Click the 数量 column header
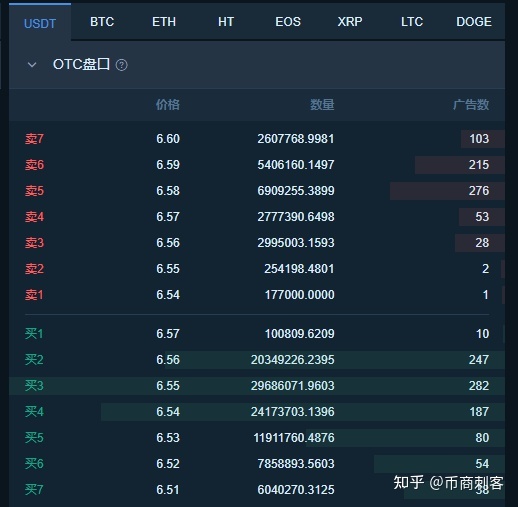 (x=322, y=105)
